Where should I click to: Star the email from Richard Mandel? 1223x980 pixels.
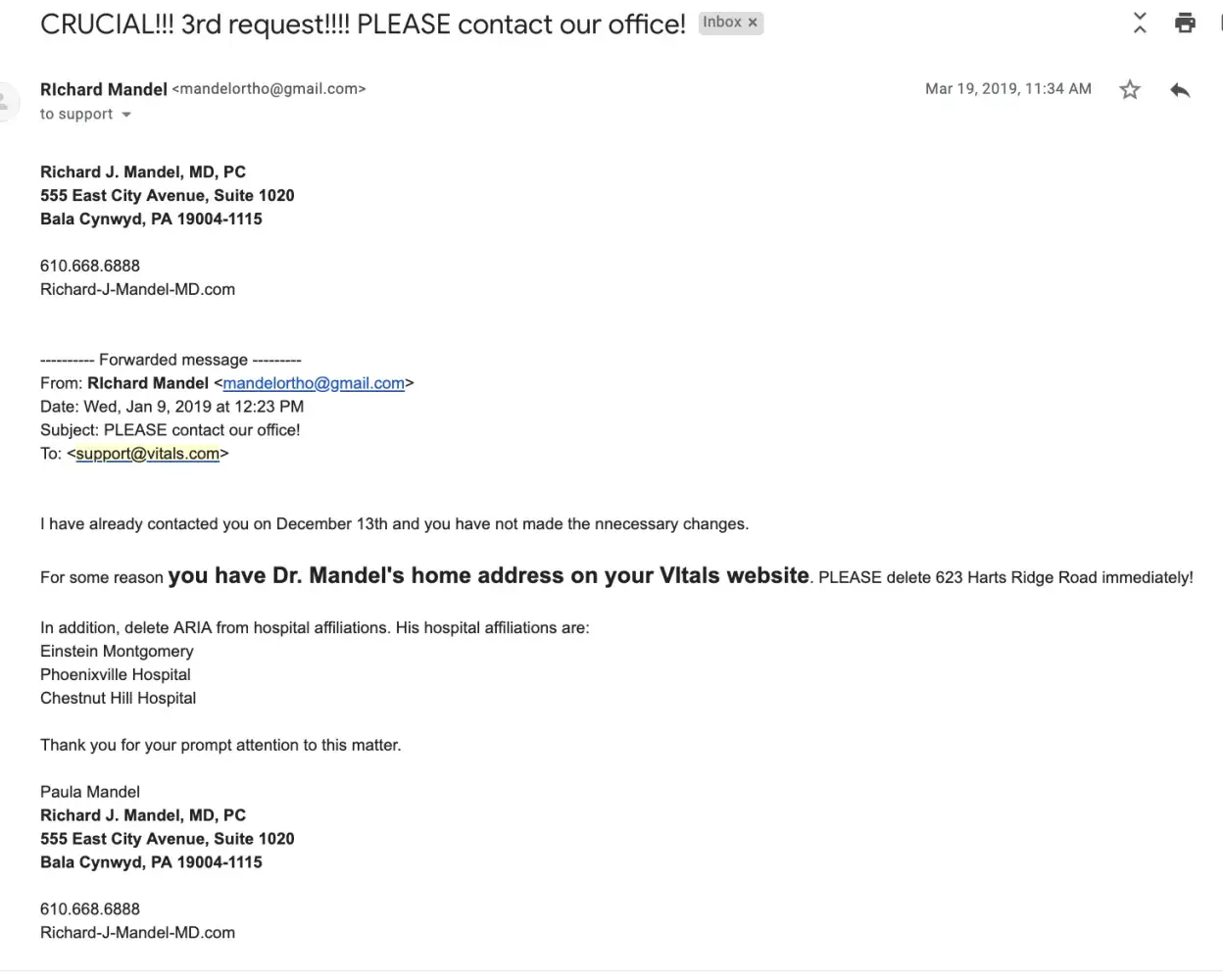[x=1130, y=90]
